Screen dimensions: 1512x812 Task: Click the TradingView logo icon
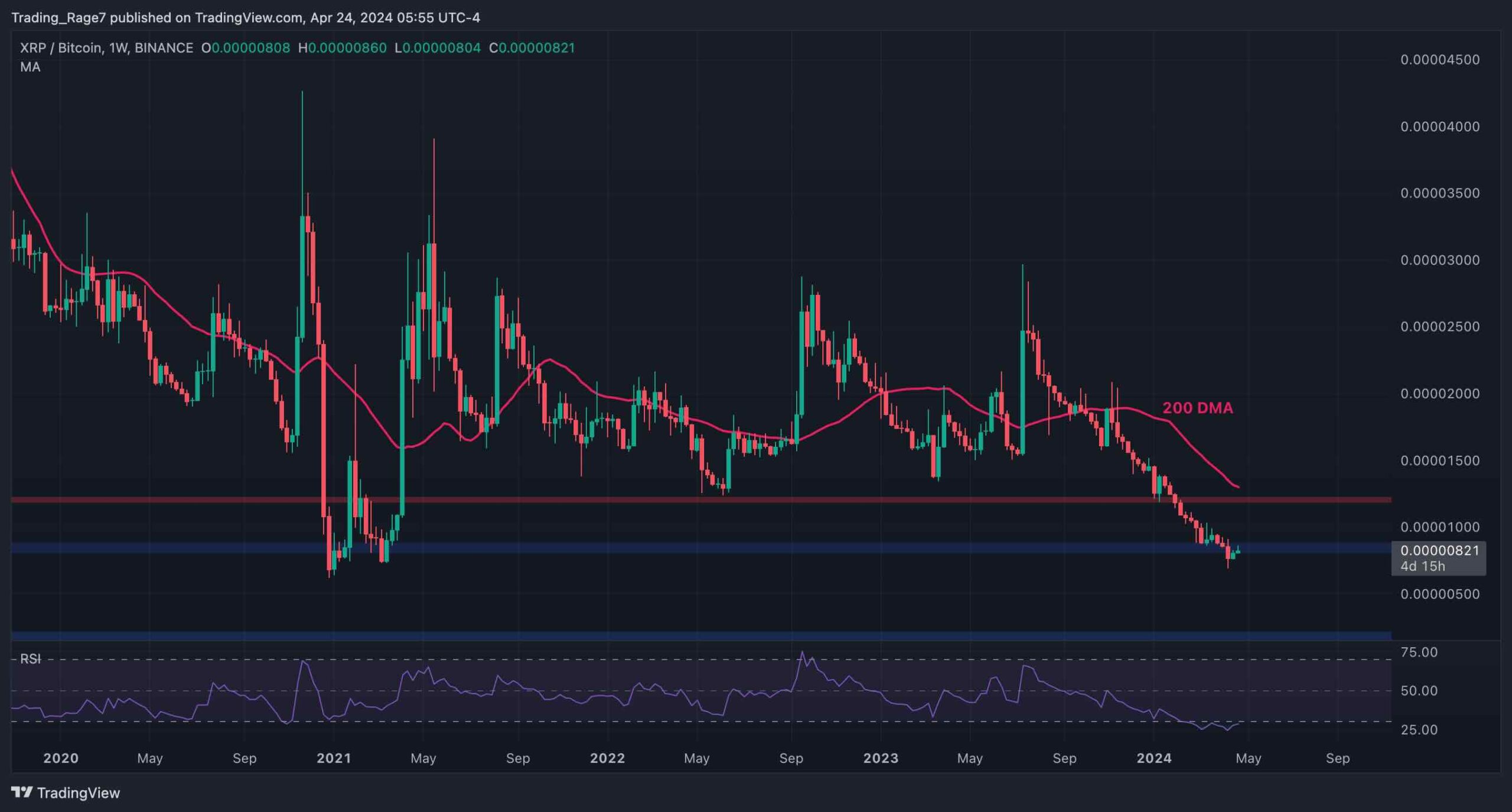click(22, 792)
